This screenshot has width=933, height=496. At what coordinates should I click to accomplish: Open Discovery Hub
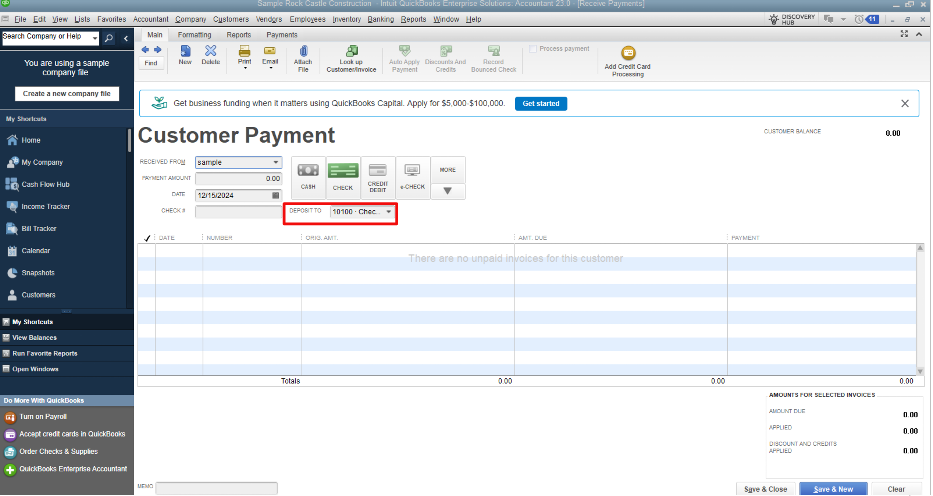[x=792, y=19]
